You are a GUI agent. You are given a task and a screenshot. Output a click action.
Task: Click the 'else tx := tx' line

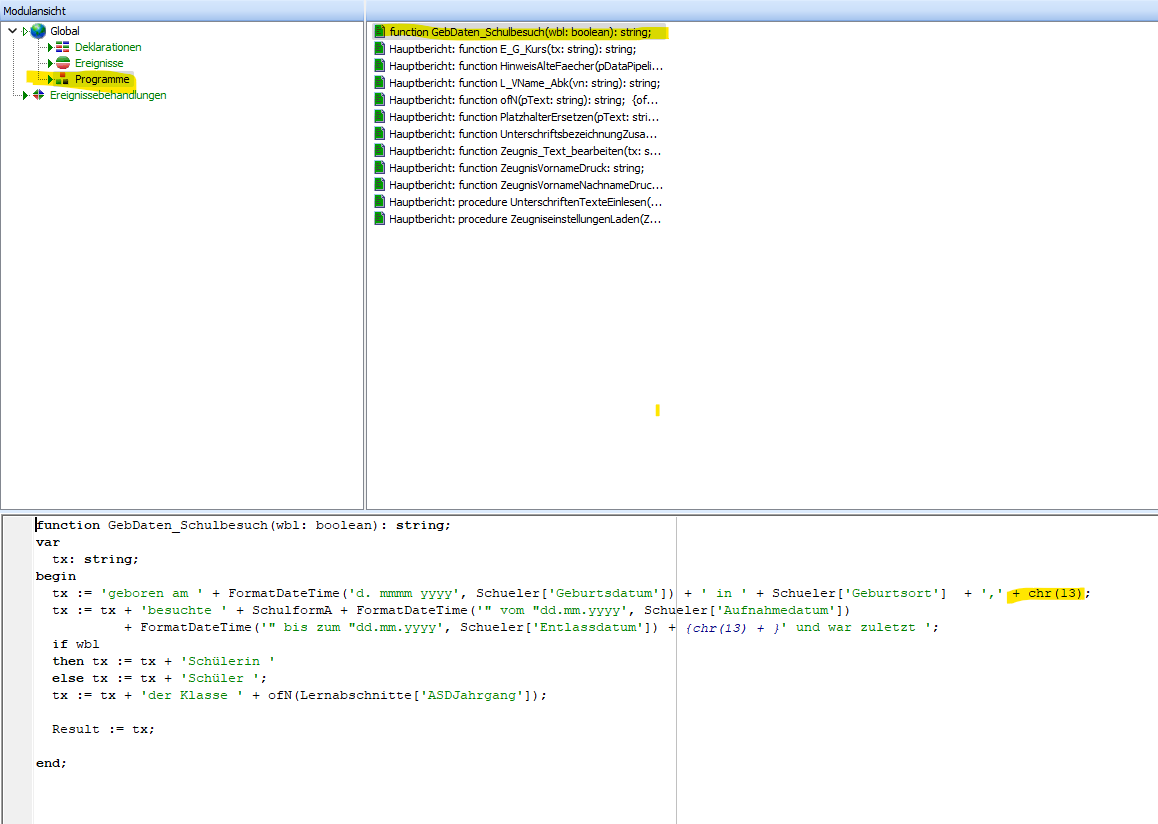click(160, 678)
